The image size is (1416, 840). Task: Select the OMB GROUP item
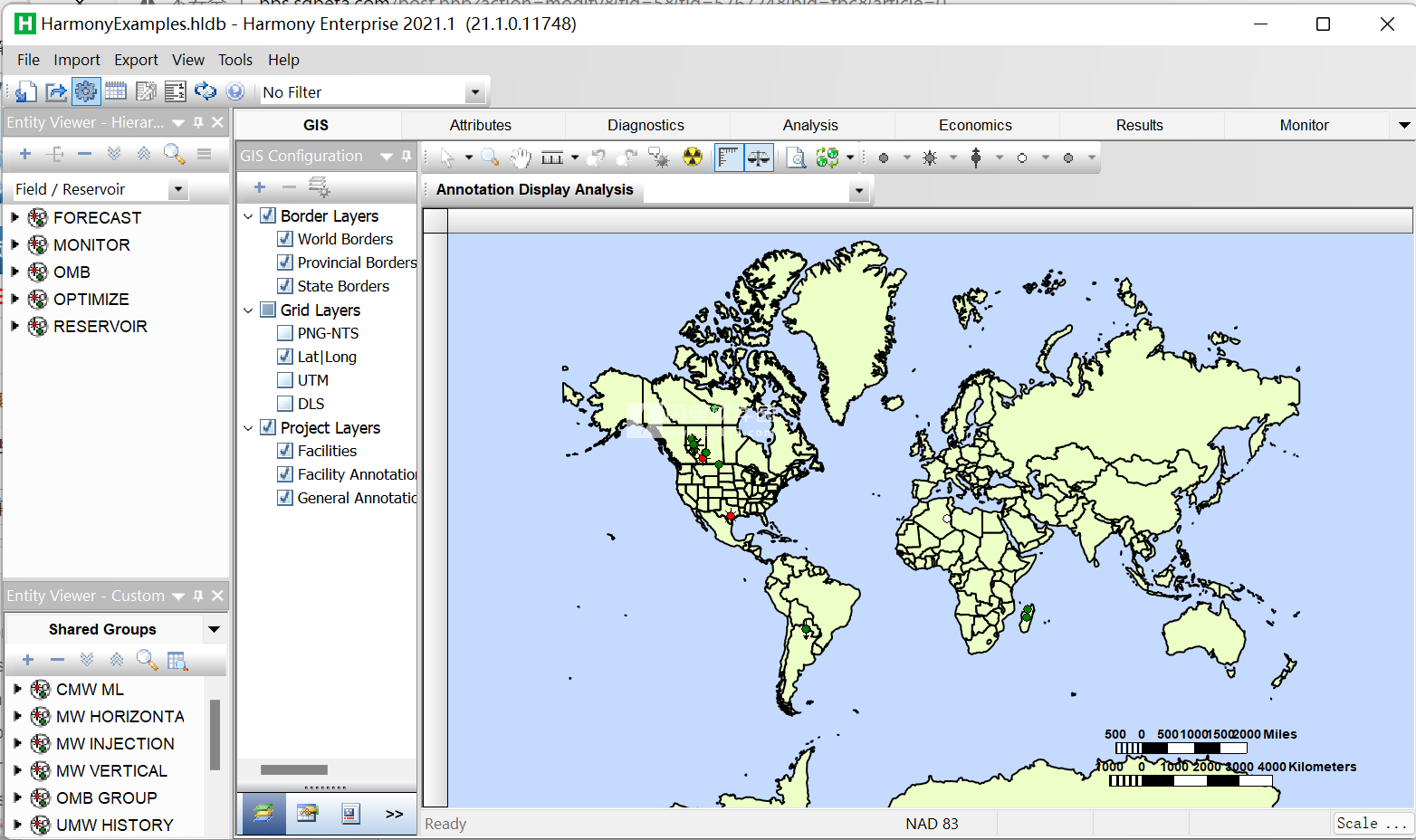pyautogui.click(x=107, y=797)
